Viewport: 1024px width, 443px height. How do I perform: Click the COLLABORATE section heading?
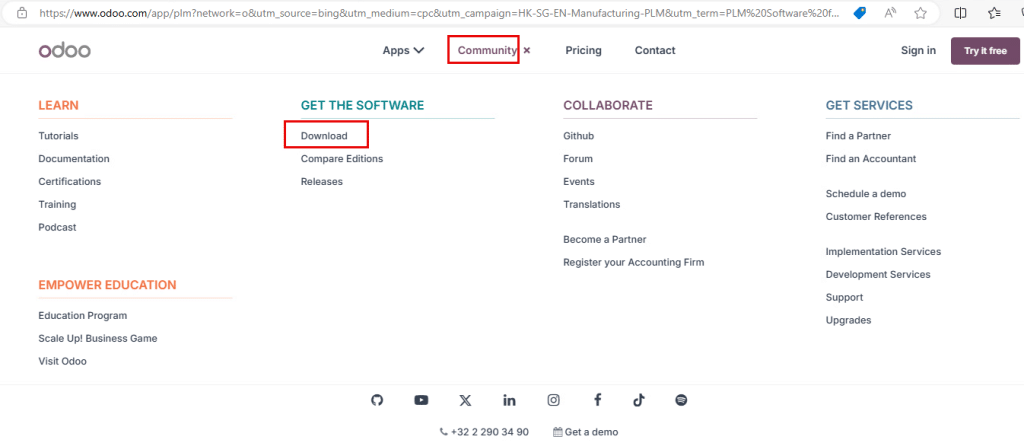(608, 105)
